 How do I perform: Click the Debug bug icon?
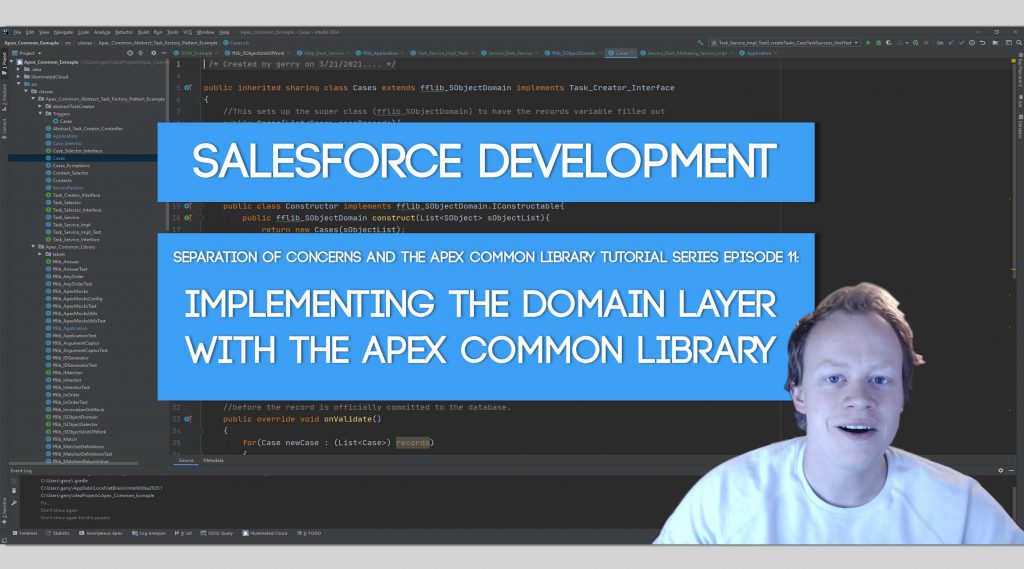point(878,42)
